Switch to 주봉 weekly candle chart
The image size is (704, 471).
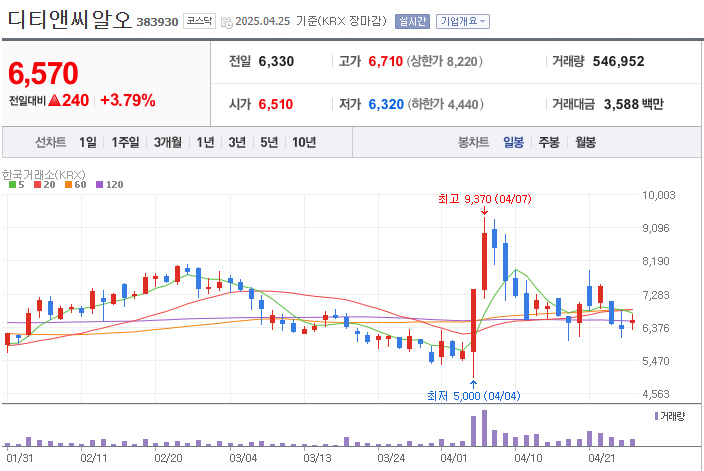549,142
